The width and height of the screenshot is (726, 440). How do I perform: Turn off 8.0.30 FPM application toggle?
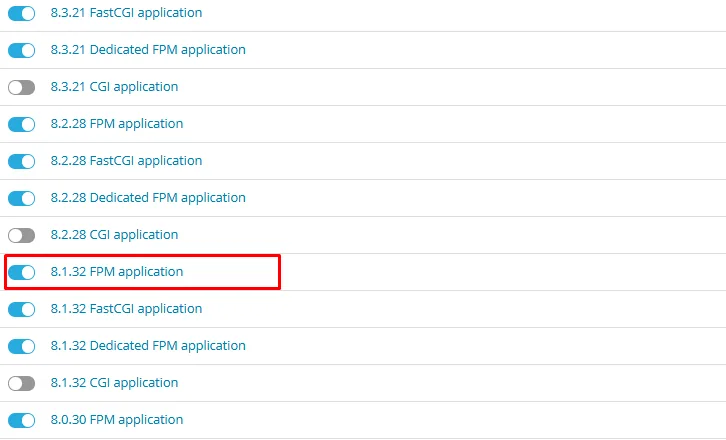[x=21, y=420]
